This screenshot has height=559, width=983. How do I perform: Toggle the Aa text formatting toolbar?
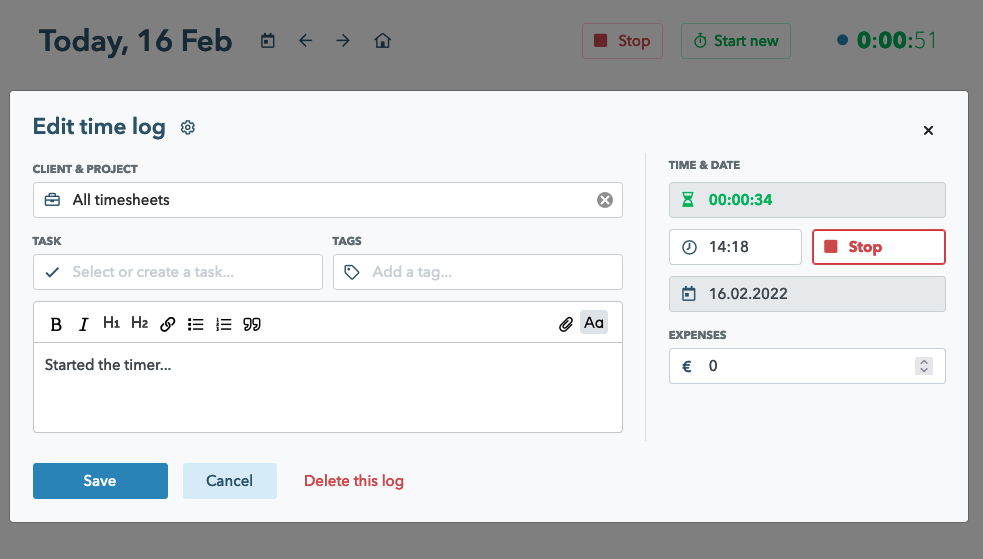[x=594, y=322]
